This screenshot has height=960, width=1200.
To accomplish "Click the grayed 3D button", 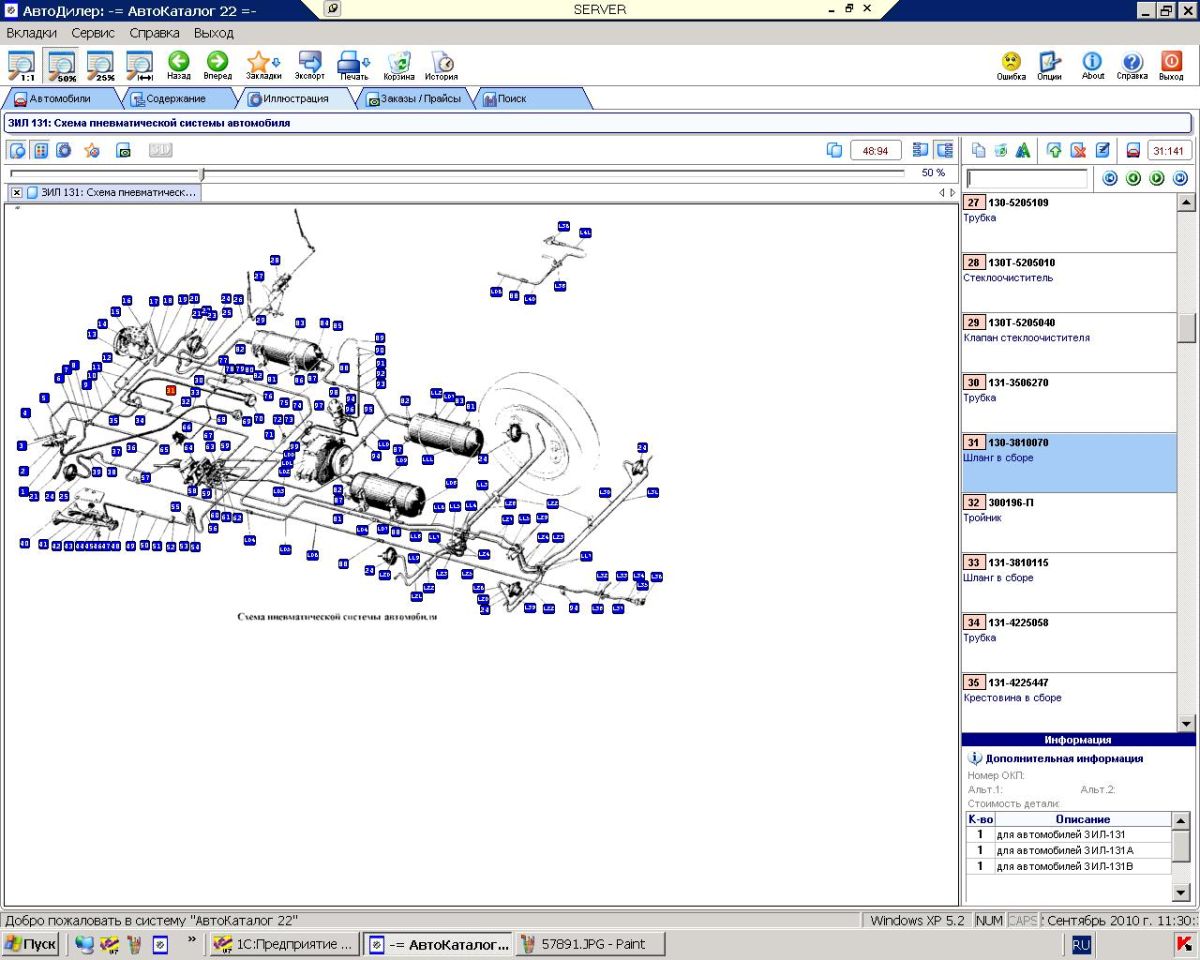I will pos(160,150).
